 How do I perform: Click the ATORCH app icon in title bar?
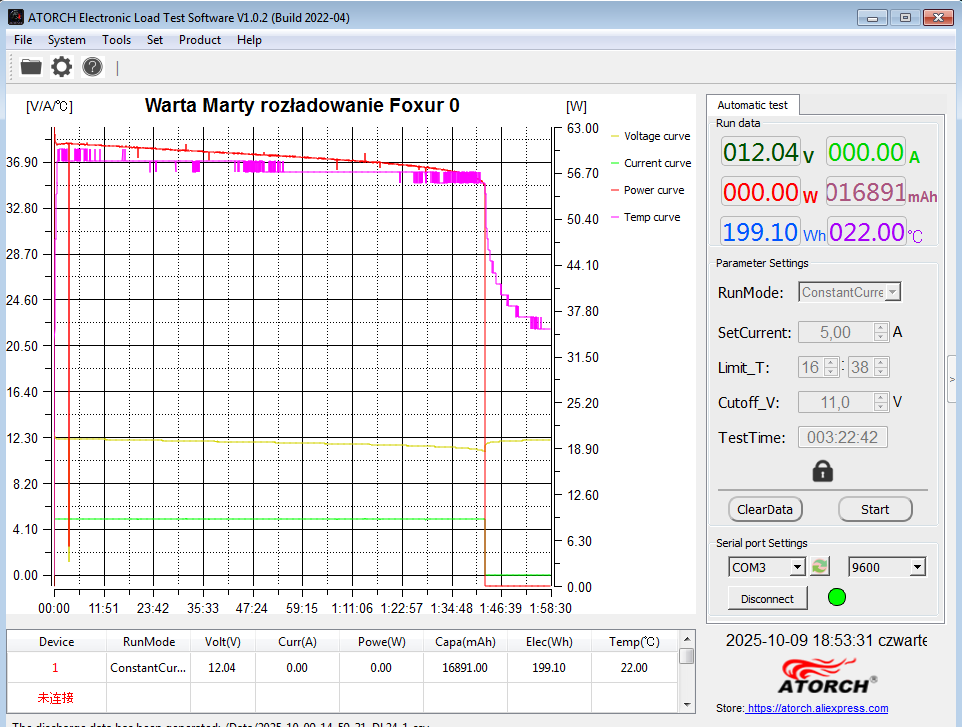[15, 17]
